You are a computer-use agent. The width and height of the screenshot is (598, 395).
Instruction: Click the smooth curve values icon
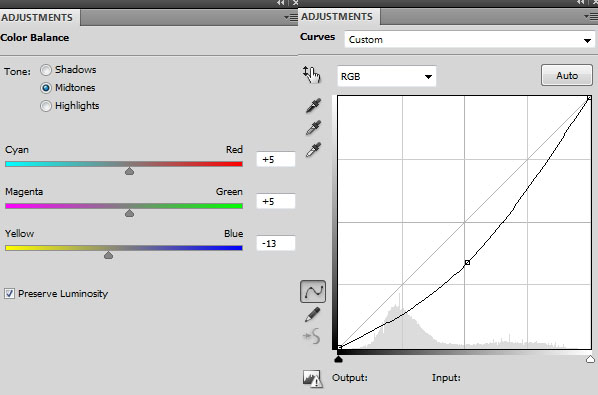pyautogui.click(x=312, y=336)
